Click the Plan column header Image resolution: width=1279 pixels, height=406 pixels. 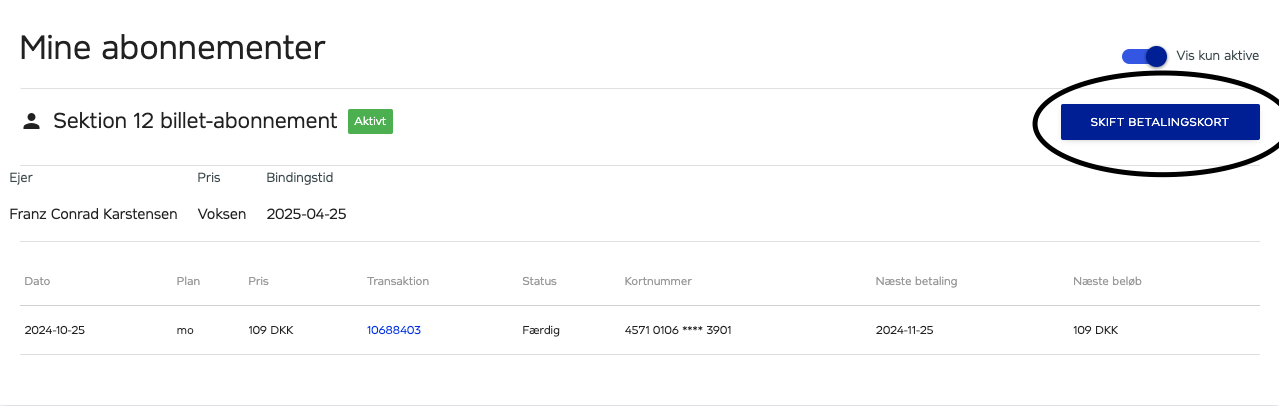(188, 281)
